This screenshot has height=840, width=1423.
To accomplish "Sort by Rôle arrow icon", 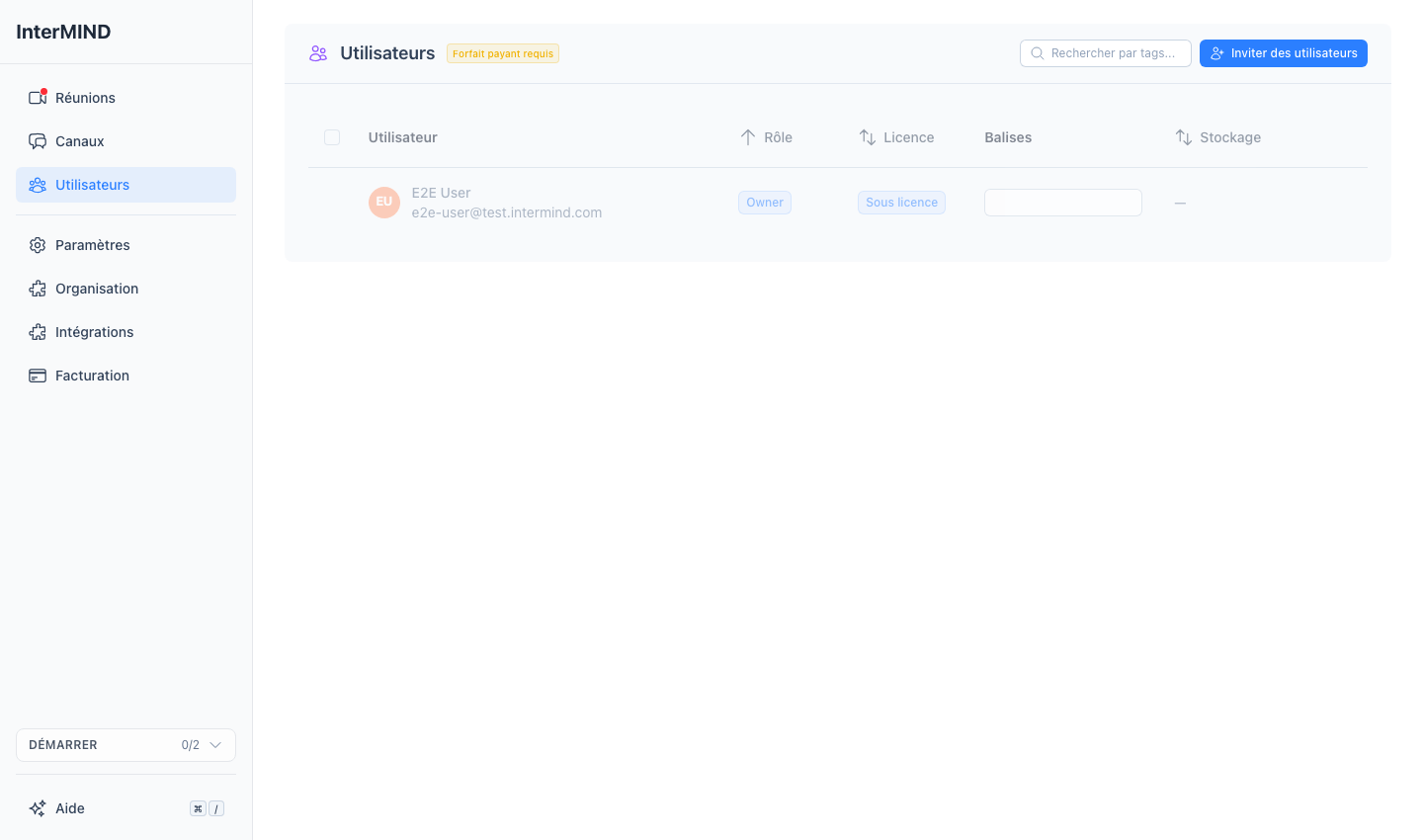I will [748, 137].
